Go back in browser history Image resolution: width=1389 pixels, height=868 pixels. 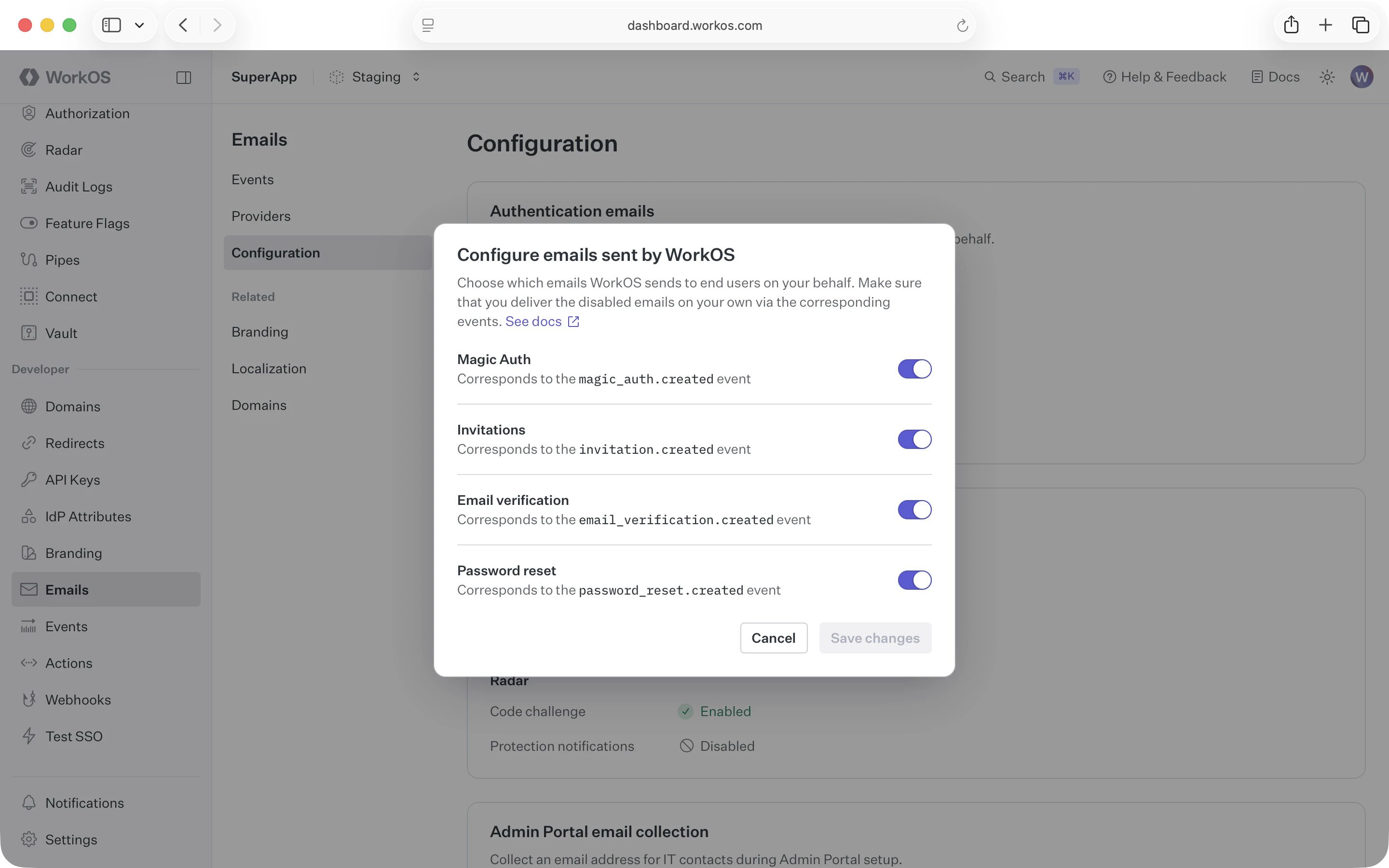(x=183, y=25)
